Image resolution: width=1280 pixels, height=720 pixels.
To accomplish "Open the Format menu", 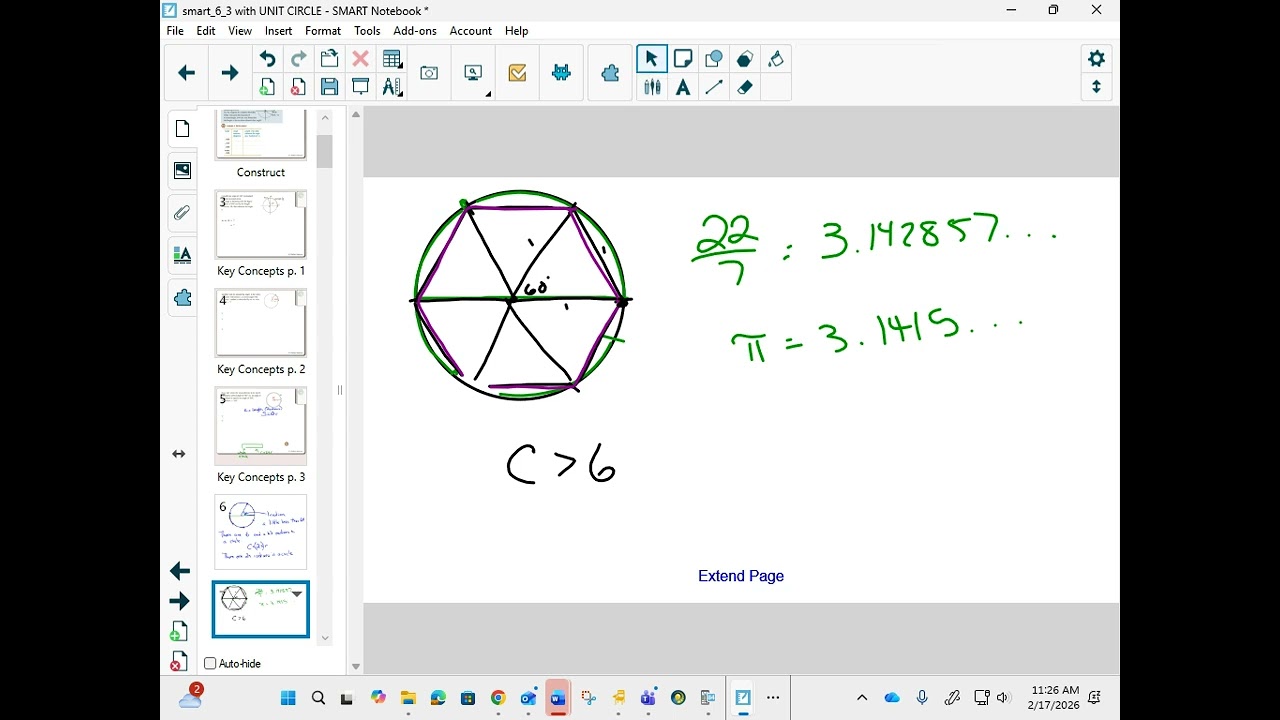I will pyautogui.click(x=323, y=31).
